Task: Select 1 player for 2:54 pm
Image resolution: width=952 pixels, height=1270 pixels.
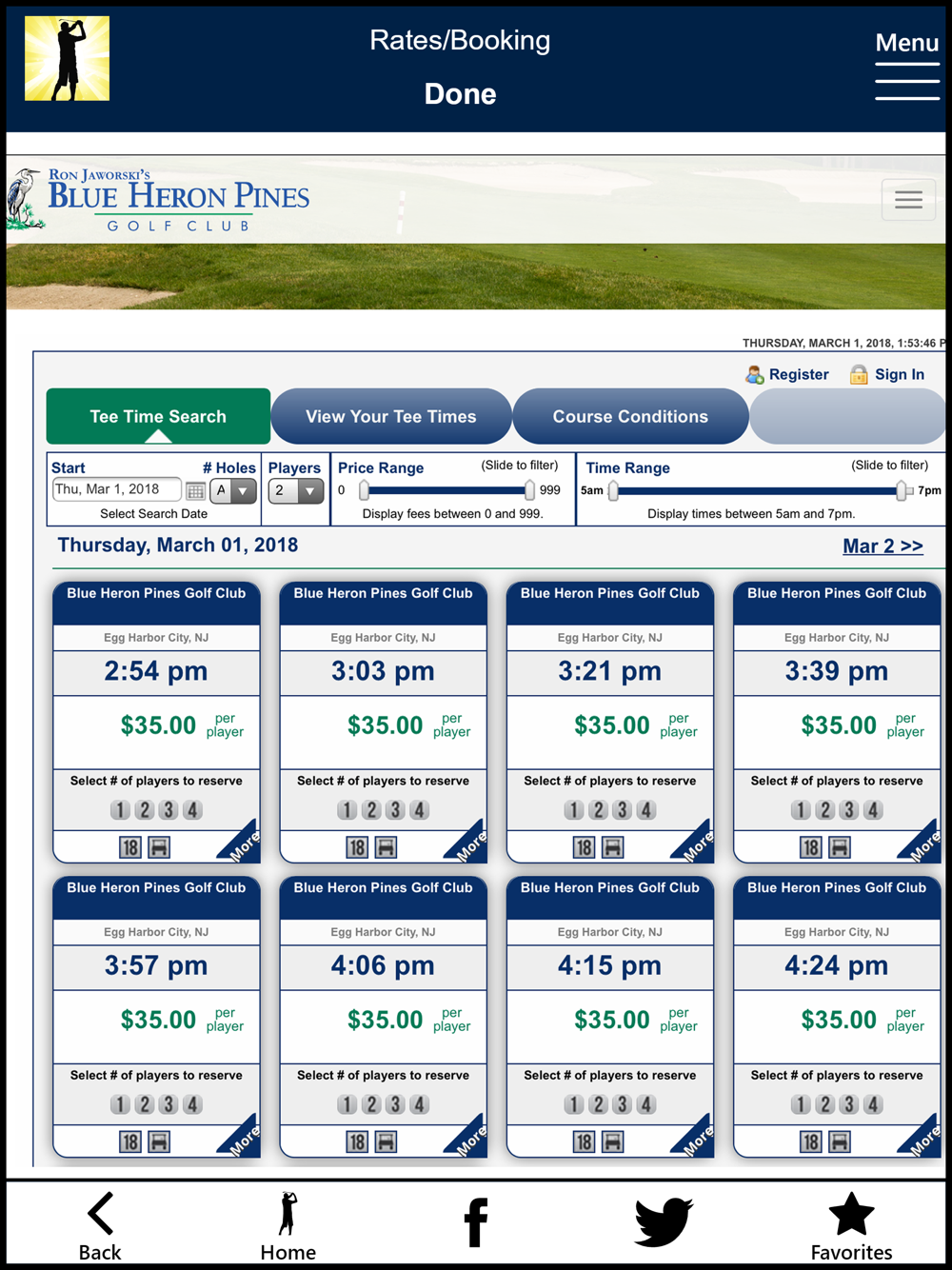Action: (120, 810)
